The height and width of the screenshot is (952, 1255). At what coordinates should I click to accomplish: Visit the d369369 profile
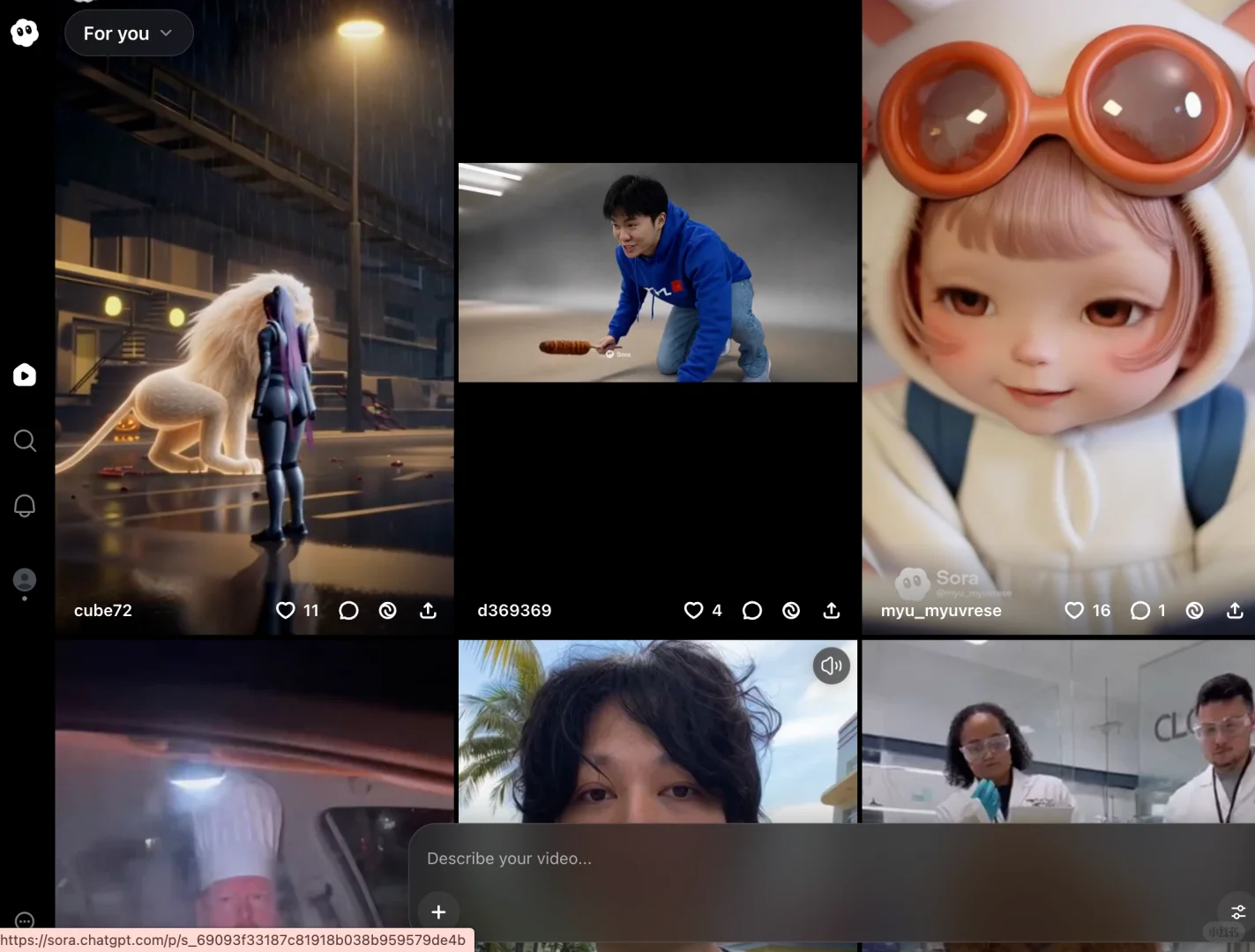[x=514, y=610]
